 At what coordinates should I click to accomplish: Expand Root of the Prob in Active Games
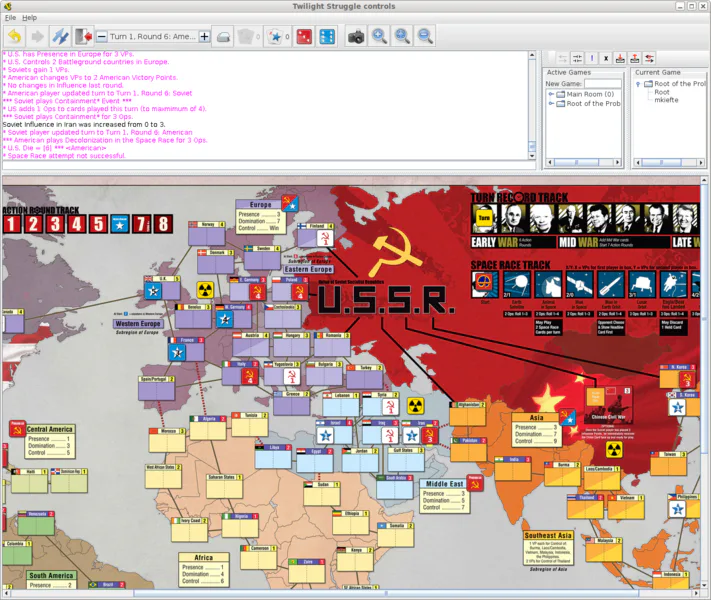(x=551, y=104)
